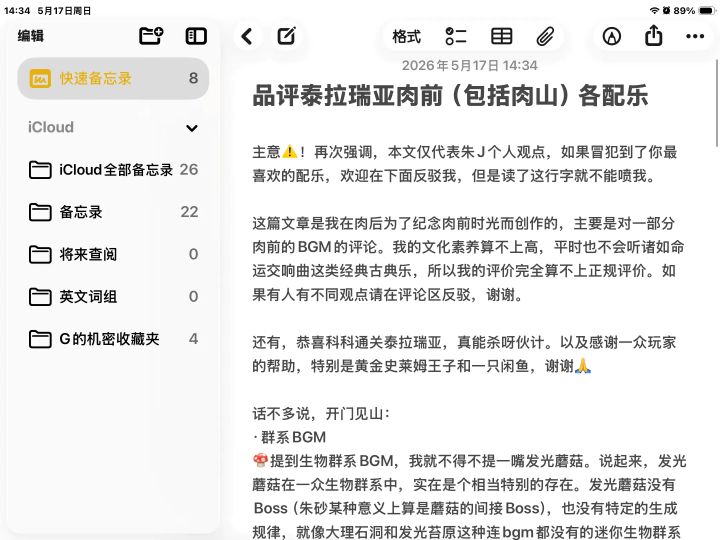Open the 英文词组 folder
Viewport: 720px width, 540px height.
(113, 297)
